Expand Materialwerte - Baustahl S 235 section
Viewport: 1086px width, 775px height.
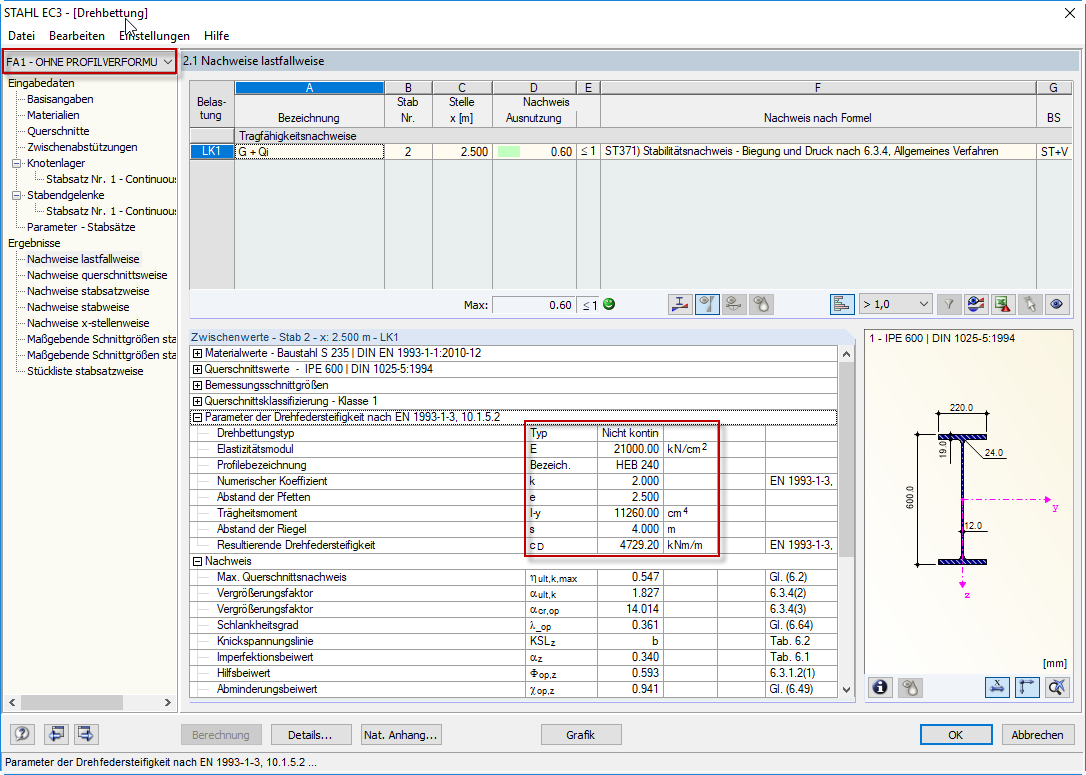pos(197,353)
